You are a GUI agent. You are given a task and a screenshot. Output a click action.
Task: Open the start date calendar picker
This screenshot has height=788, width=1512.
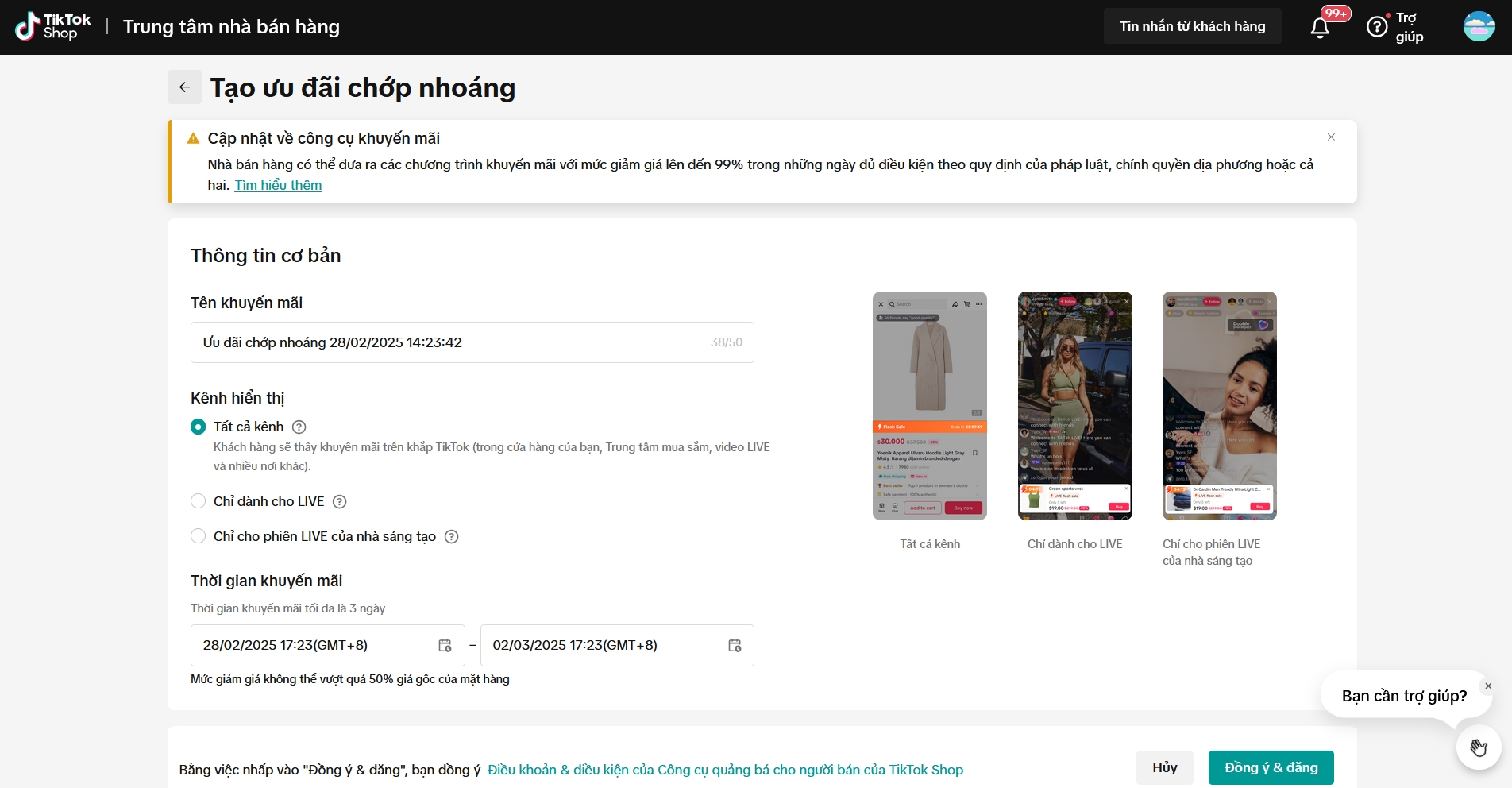coord(445,646)
